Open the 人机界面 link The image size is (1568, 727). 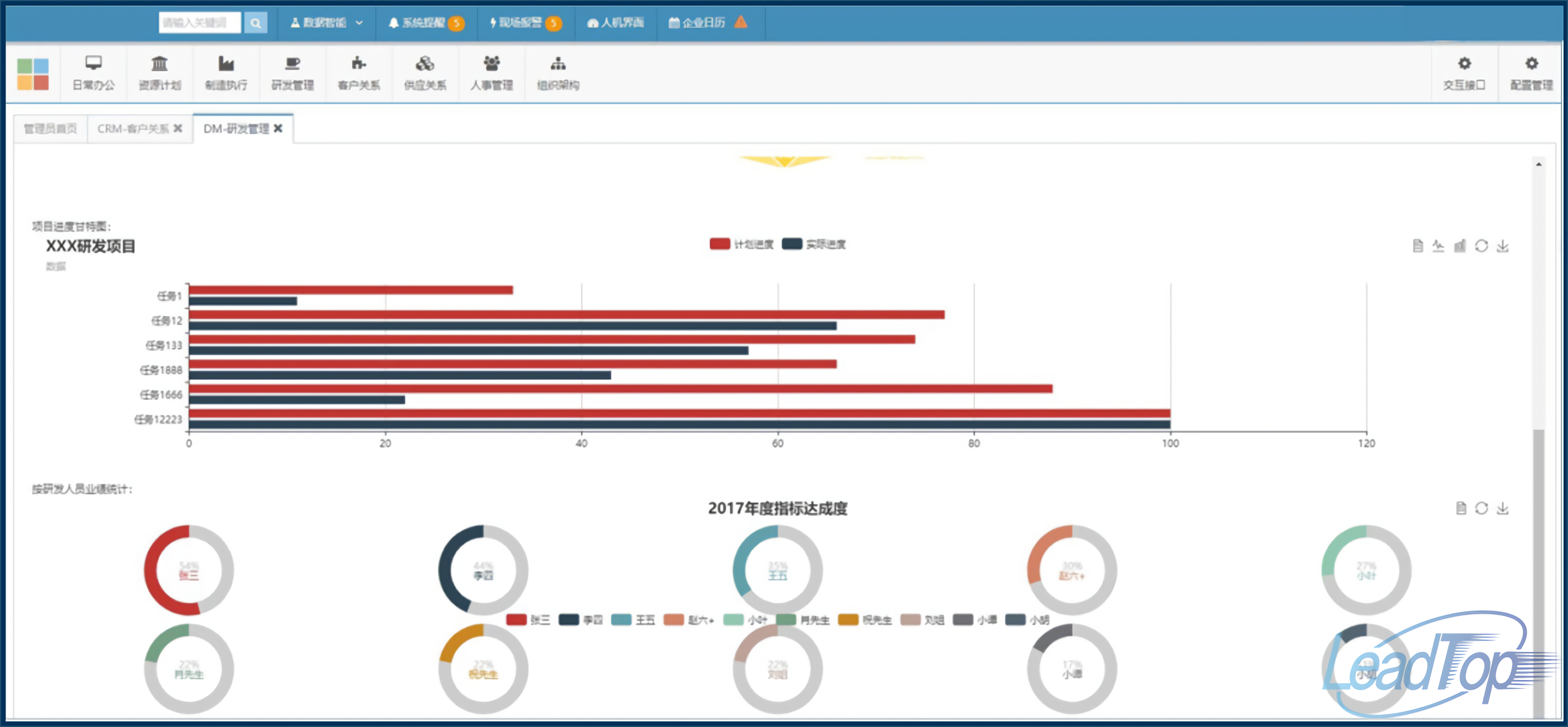point(616,23)
